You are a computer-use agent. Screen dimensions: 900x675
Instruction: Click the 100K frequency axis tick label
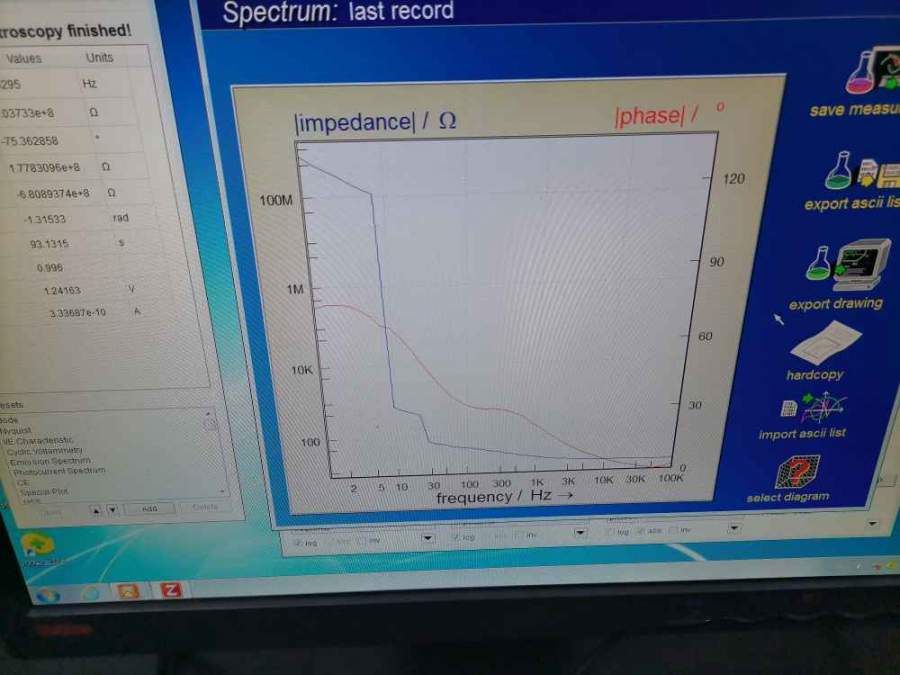click(670, 478)
